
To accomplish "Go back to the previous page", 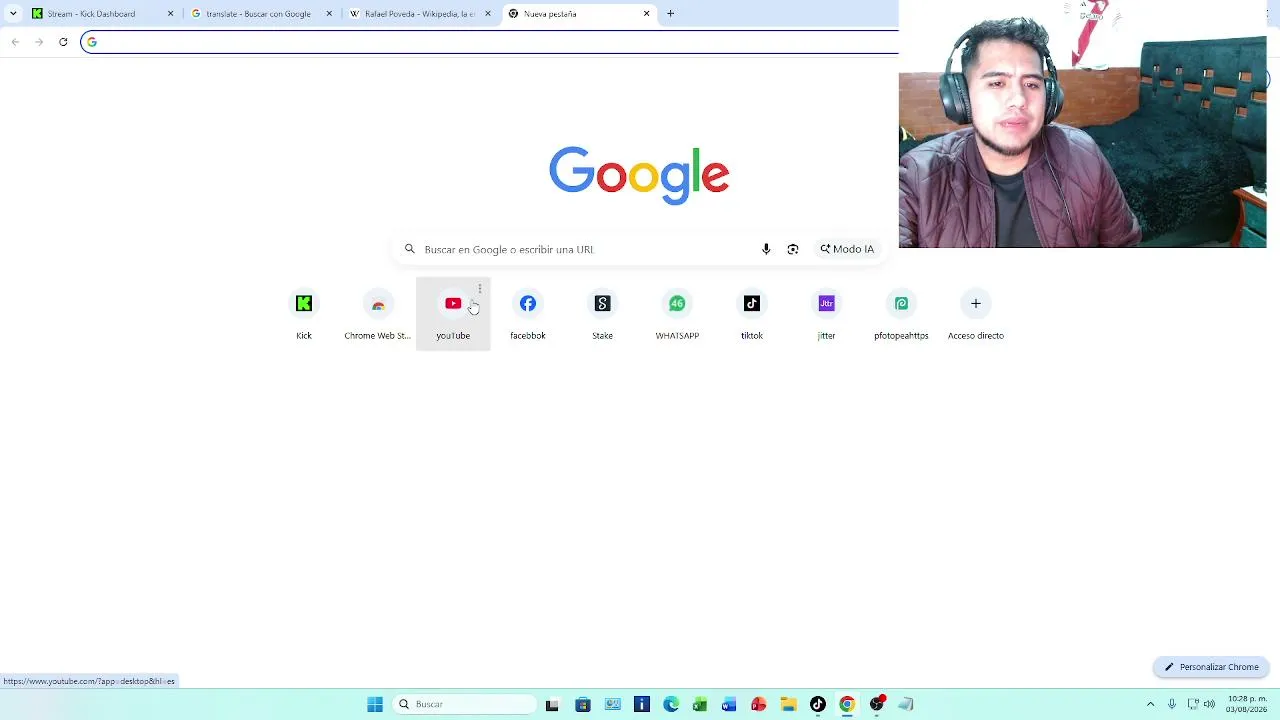I will click(15, 42).
